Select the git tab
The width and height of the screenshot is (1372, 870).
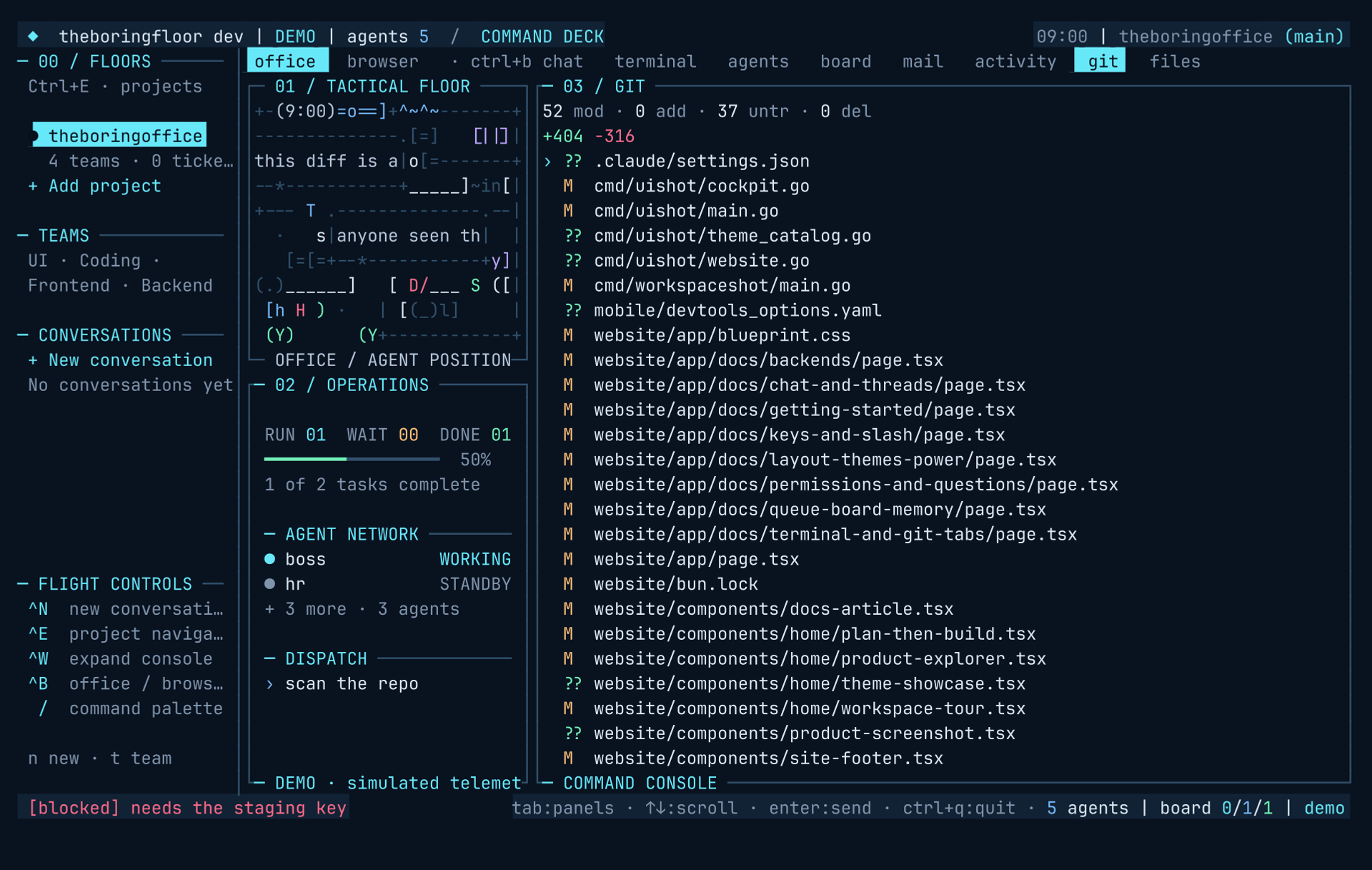click(x=1100, y=61)
